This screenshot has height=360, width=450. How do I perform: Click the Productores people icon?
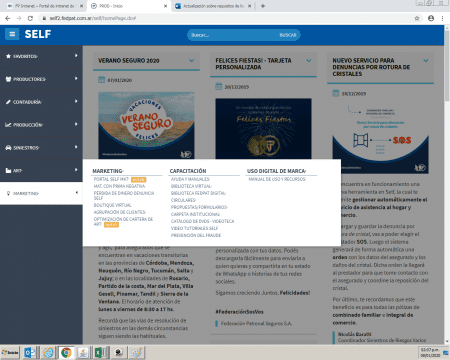coord(8,79)
